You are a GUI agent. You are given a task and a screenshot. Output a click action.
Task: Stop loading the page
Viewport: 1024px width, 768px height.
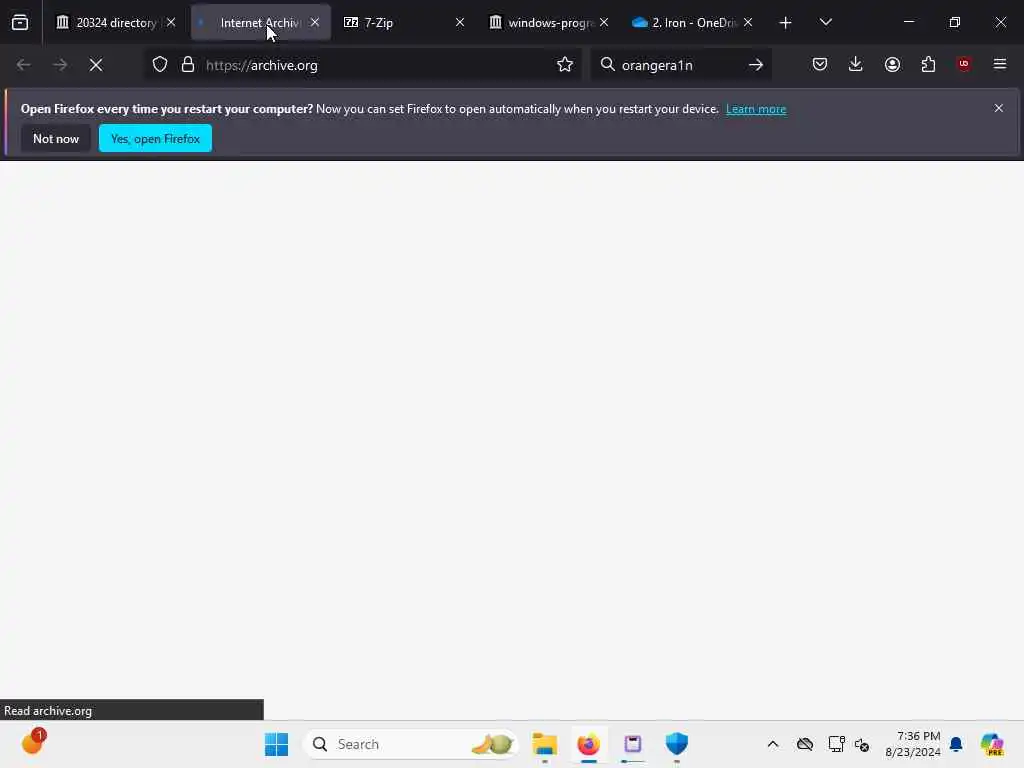(96, 65)
